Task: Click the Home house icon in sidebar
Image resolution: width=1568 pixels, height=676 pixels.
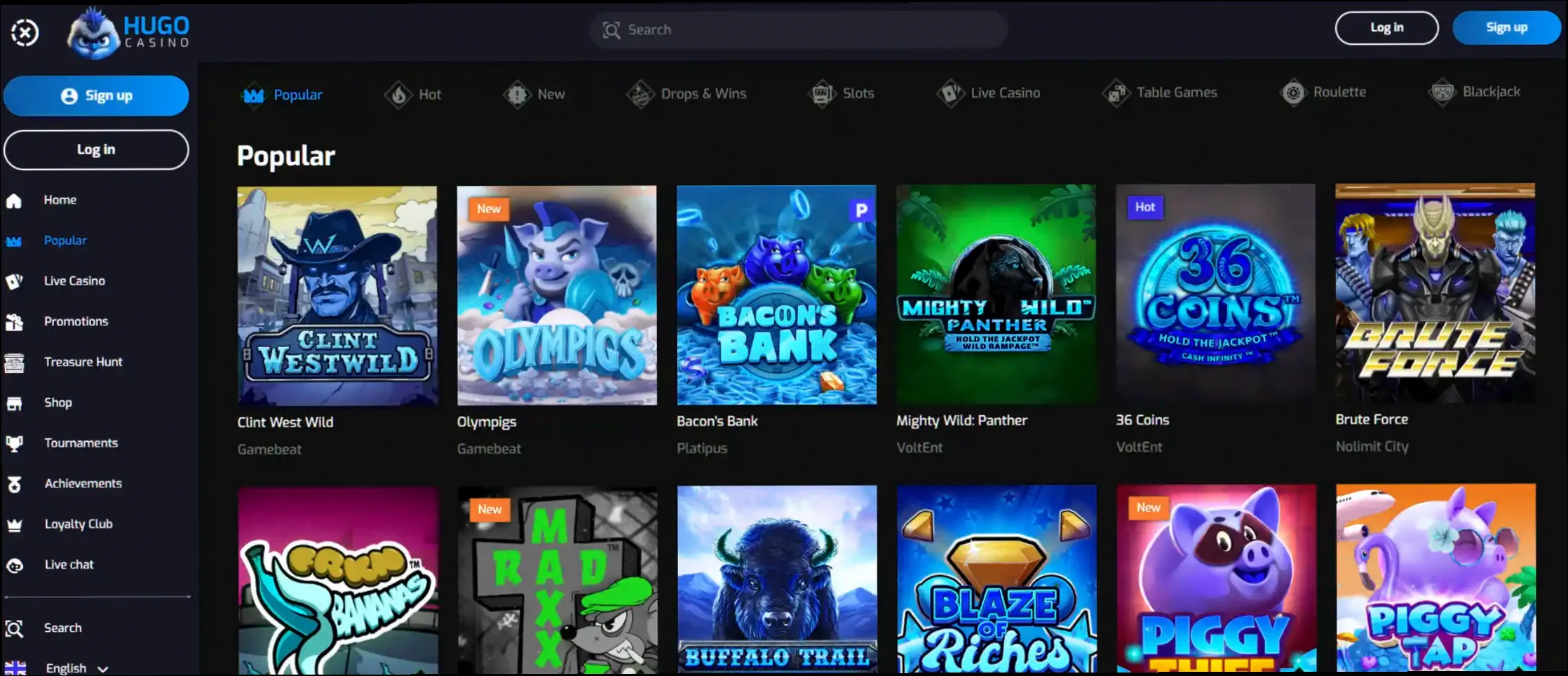Action: [x=14, y=201]
